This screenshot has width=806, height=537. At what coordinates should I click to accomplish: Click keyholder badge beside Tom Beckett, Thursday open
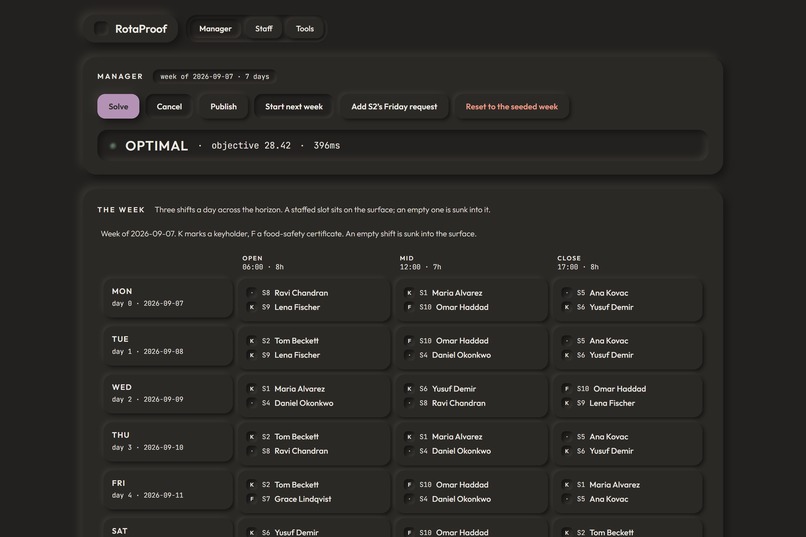[x=252, y=437]
